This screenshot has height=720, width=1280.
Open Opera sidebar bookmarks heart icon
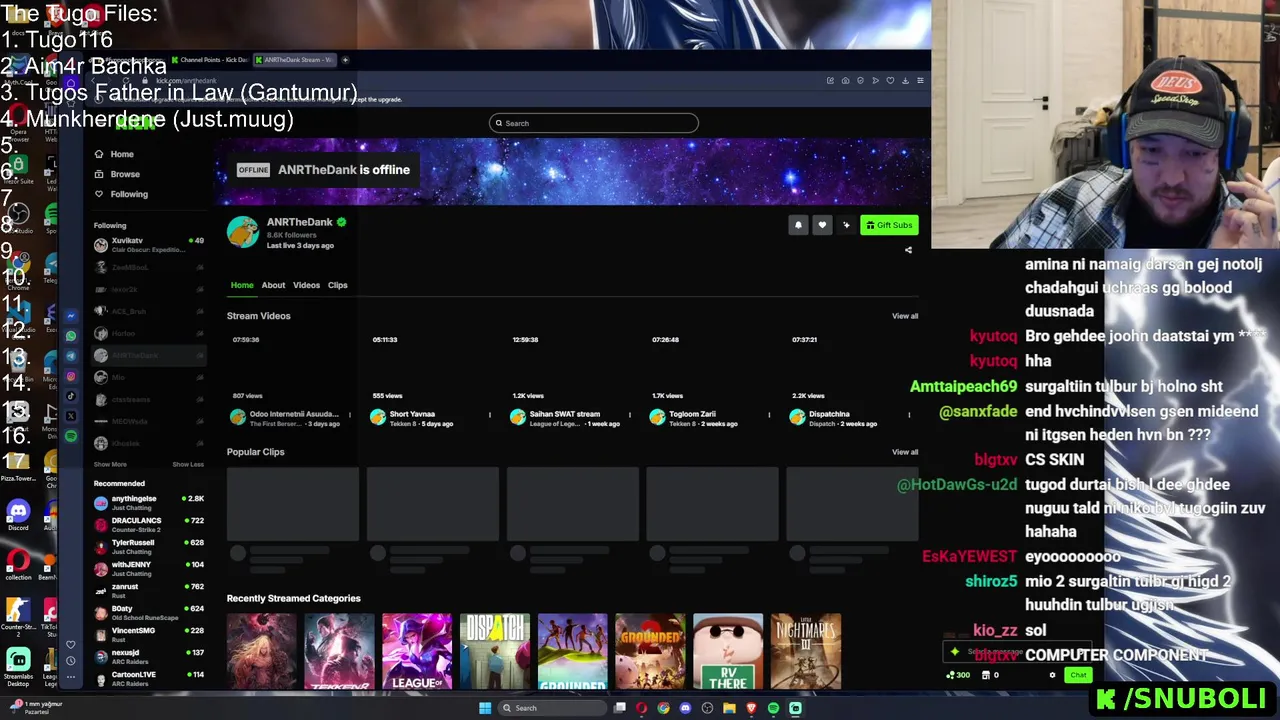click(71, 645)
